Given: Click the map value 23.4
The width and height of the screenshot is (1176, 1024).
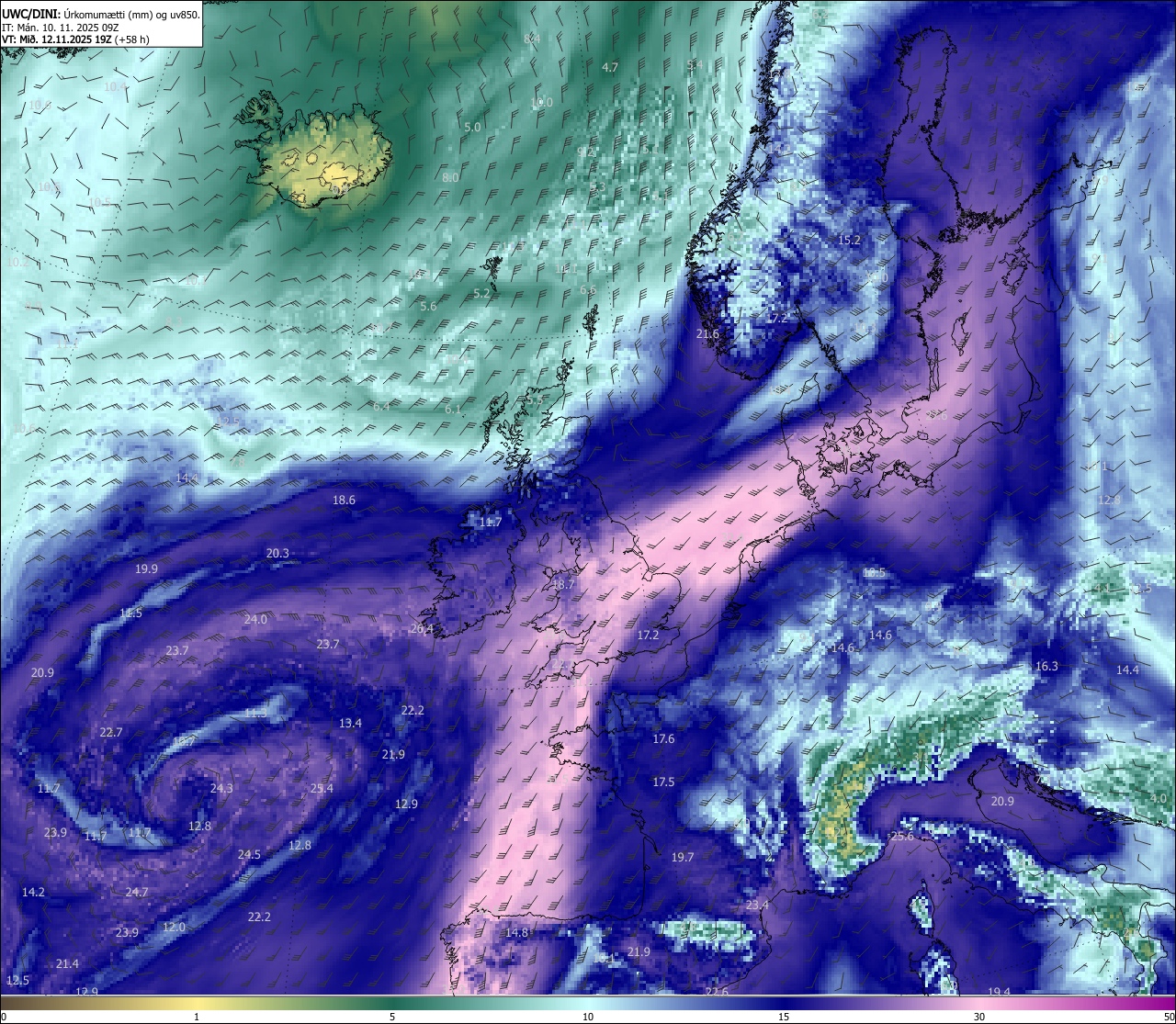Looking at the screenshot, I should (x=757, y=905).
